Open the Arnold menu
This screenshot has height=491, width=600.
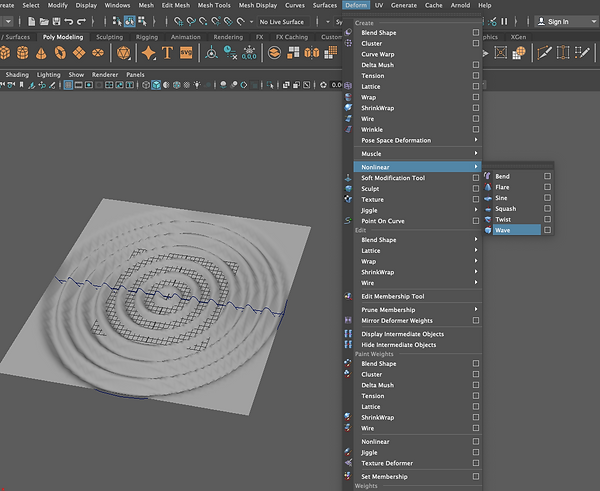pyautogui.click(x=460, y=5)
